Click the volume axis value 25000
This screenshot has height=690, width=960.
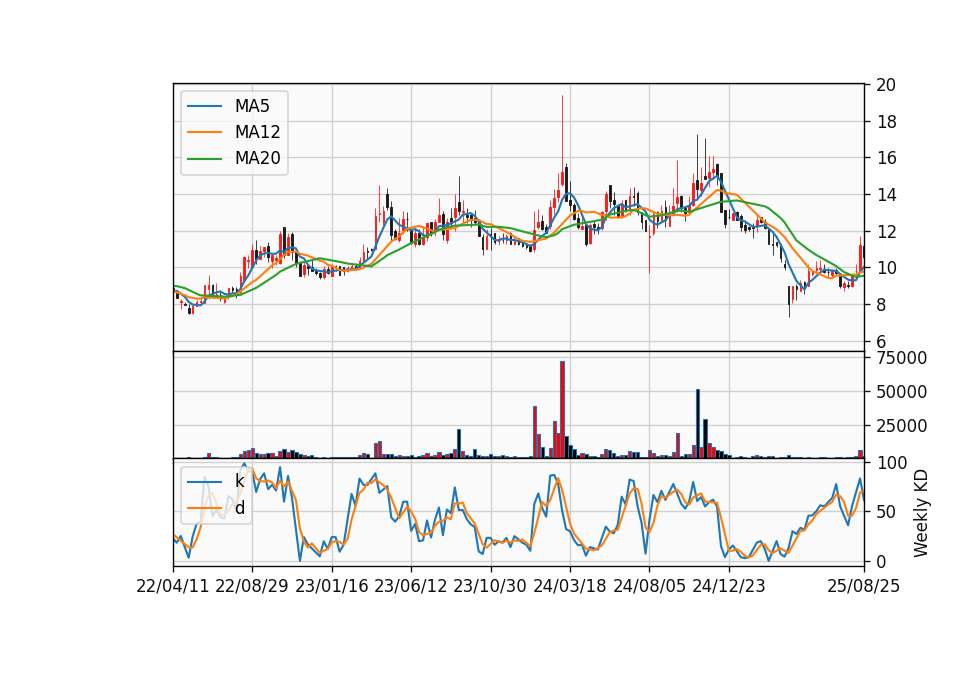click(x=901, y=426)
